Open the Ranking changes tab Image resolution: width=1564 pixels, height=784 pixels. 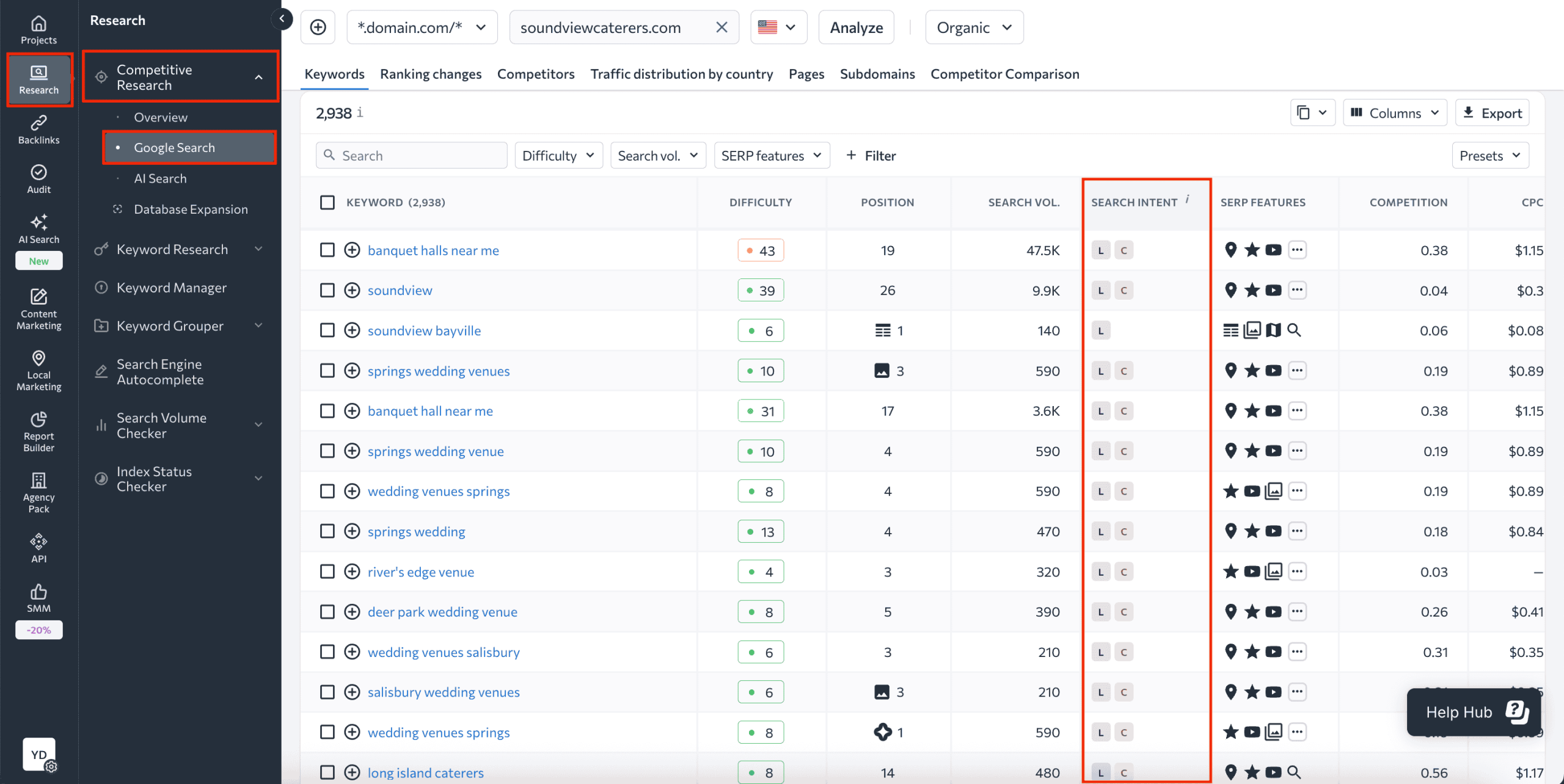click(x=431, y=73)
